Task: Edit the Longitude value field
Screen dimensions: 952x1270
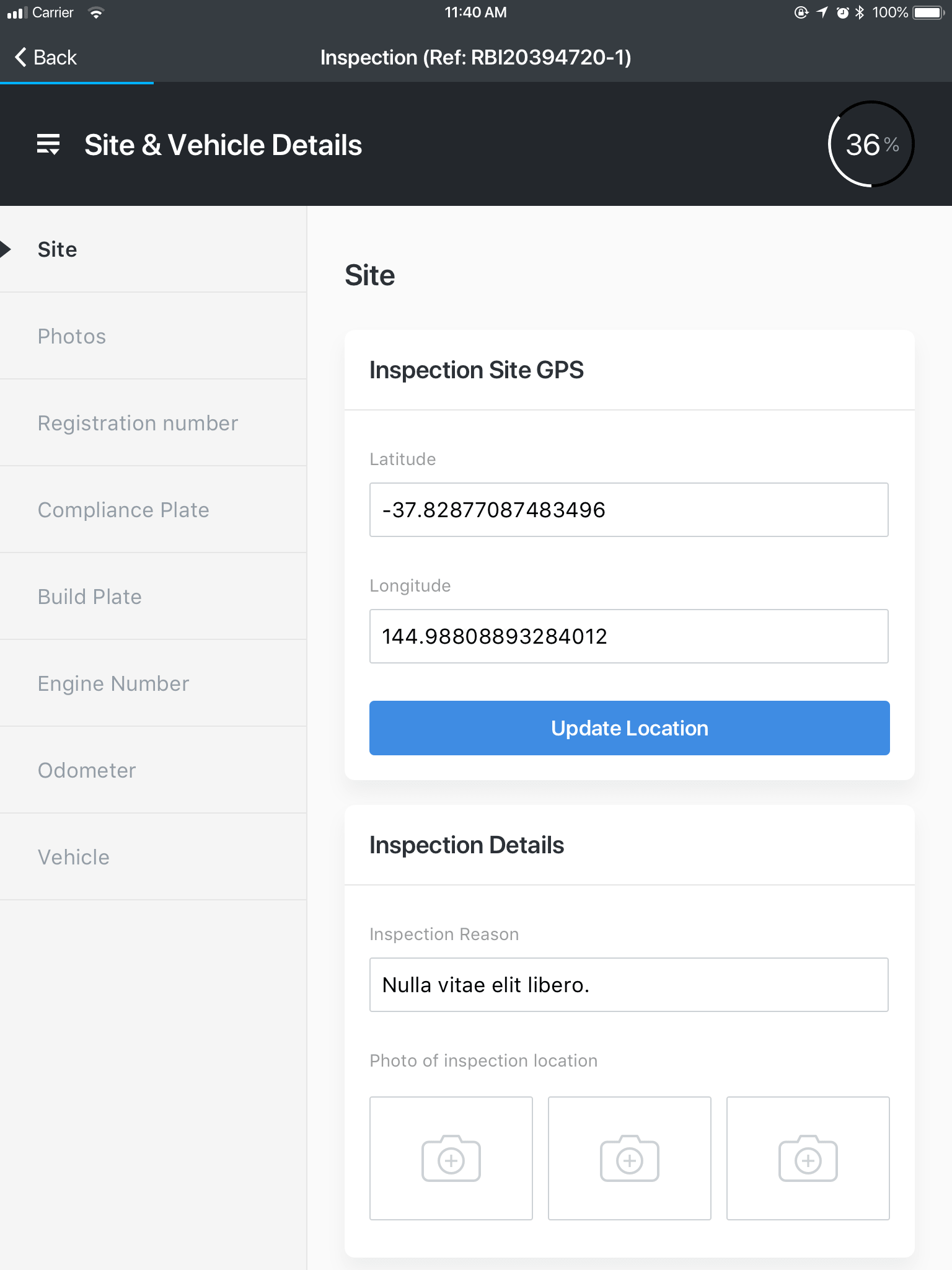Action: click(628, 636)
